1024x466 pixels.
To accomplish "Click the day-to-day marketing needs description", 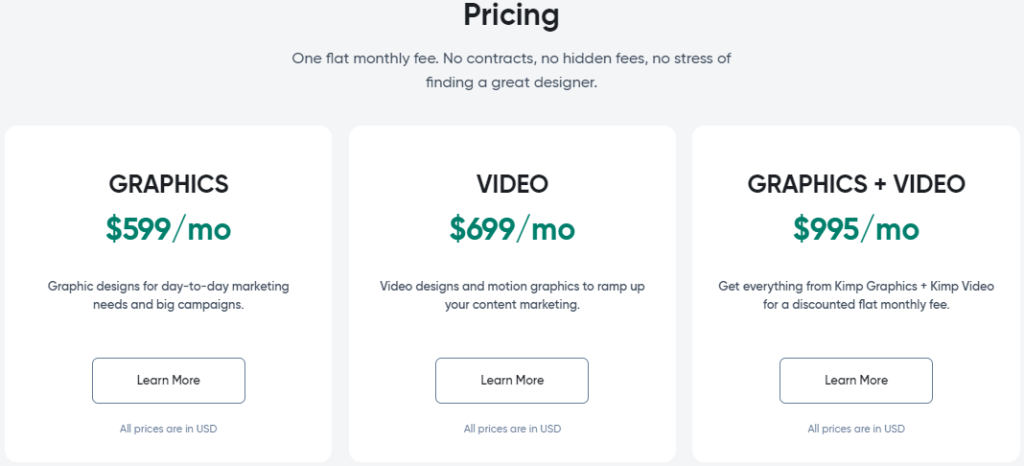I will 168,295.
